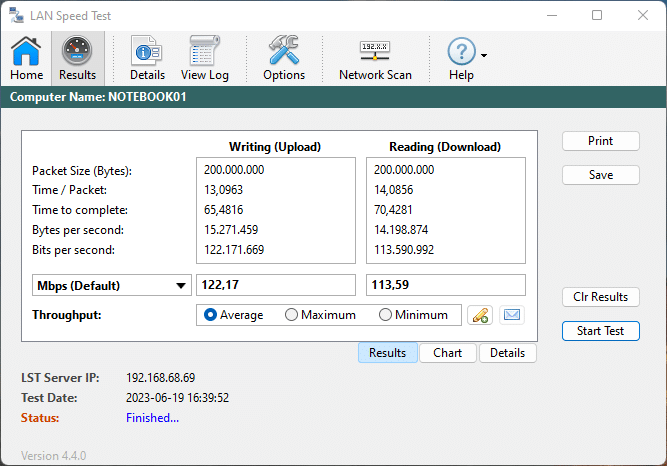Select the Average throughput radio button

click(211, 315)
